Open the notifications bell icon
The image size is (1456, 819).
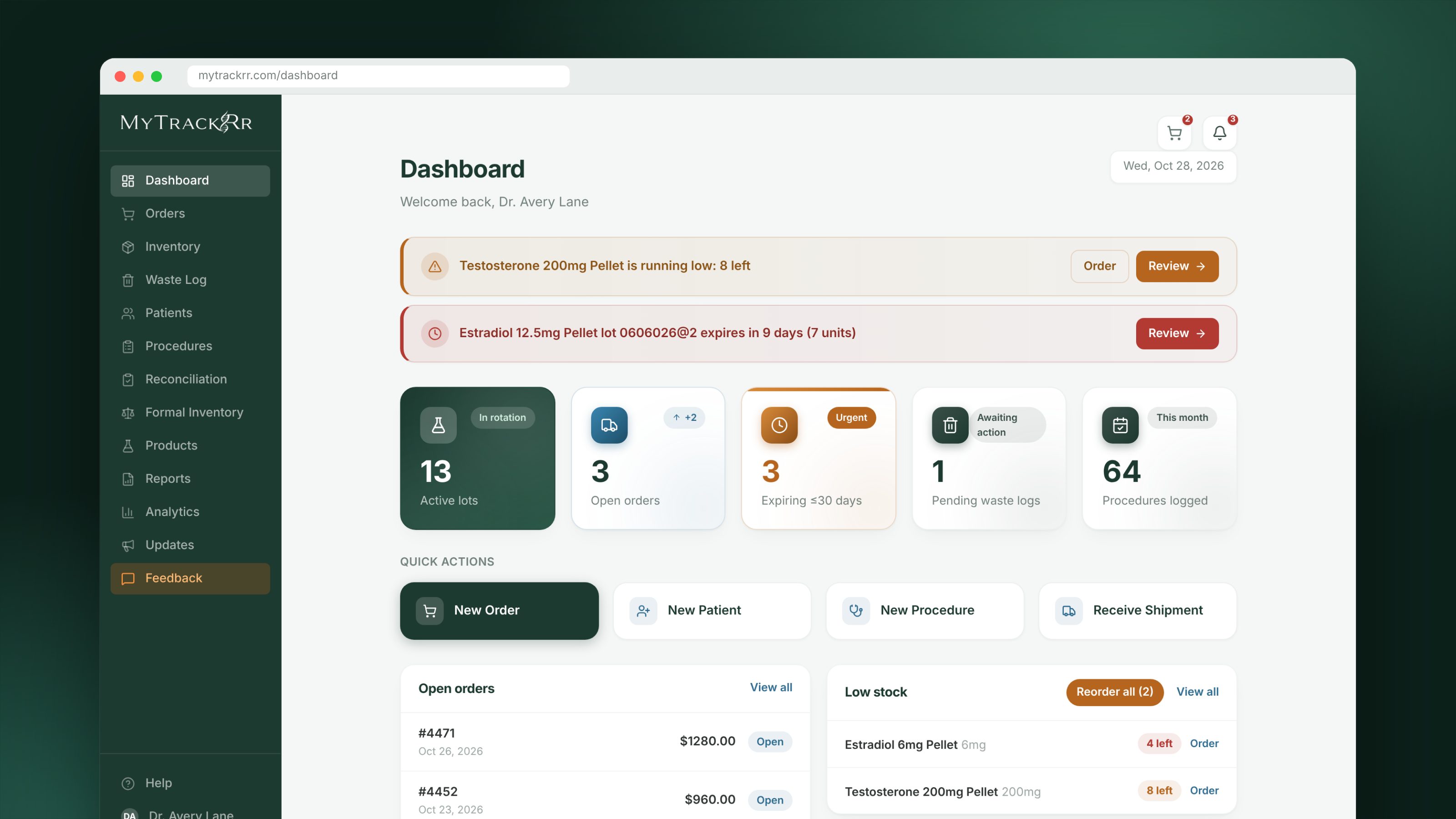(1219, 133)
